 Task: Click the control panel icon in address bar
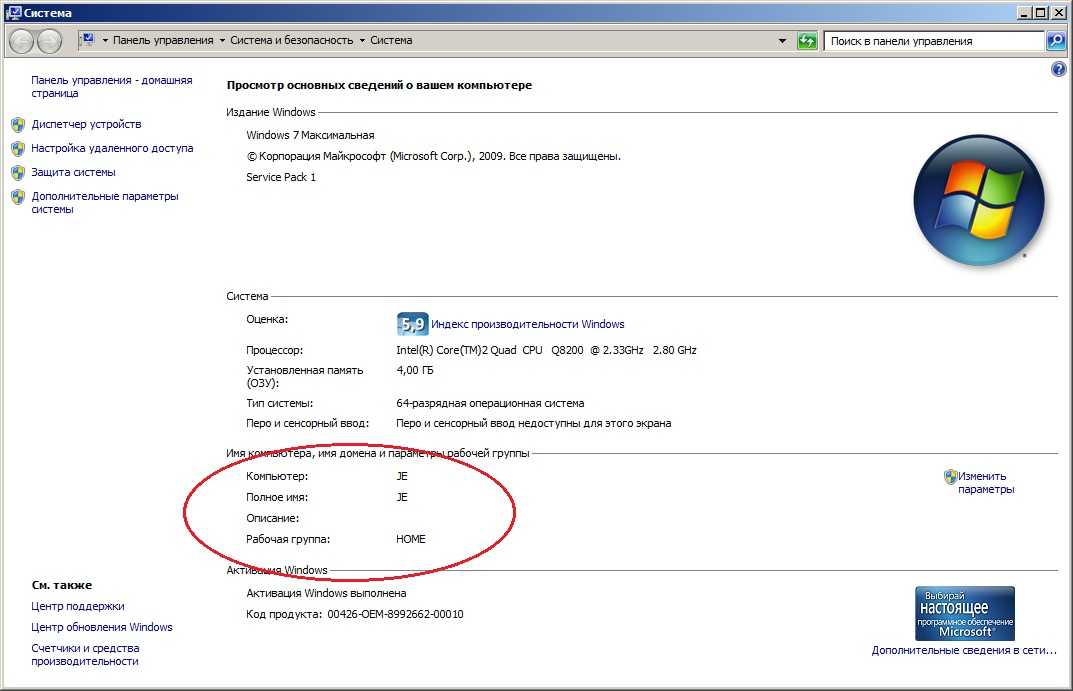(x=88, y=40)
